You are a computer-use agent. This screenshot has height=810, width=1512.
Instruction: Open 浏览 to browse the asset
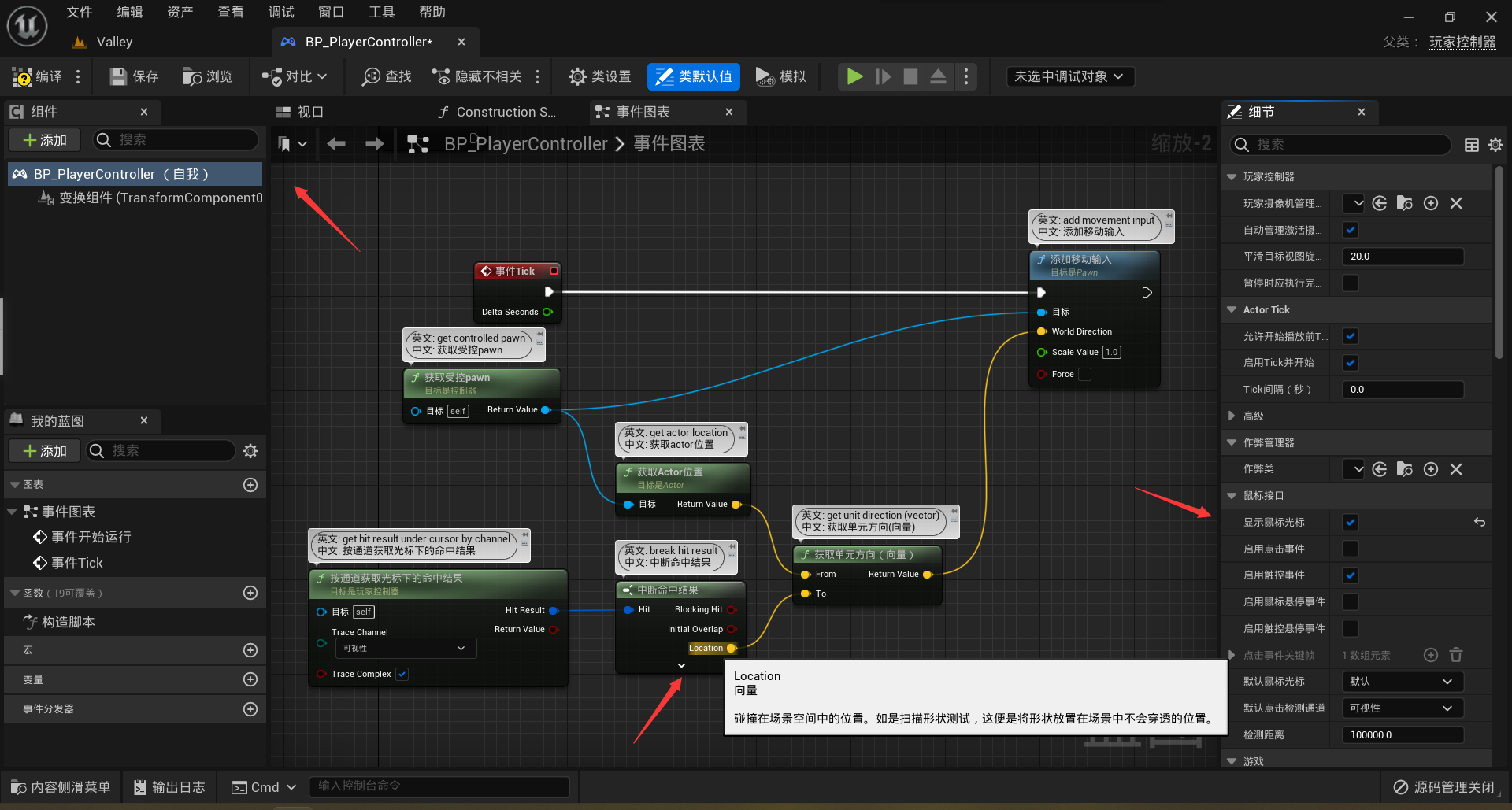(207, 76)
